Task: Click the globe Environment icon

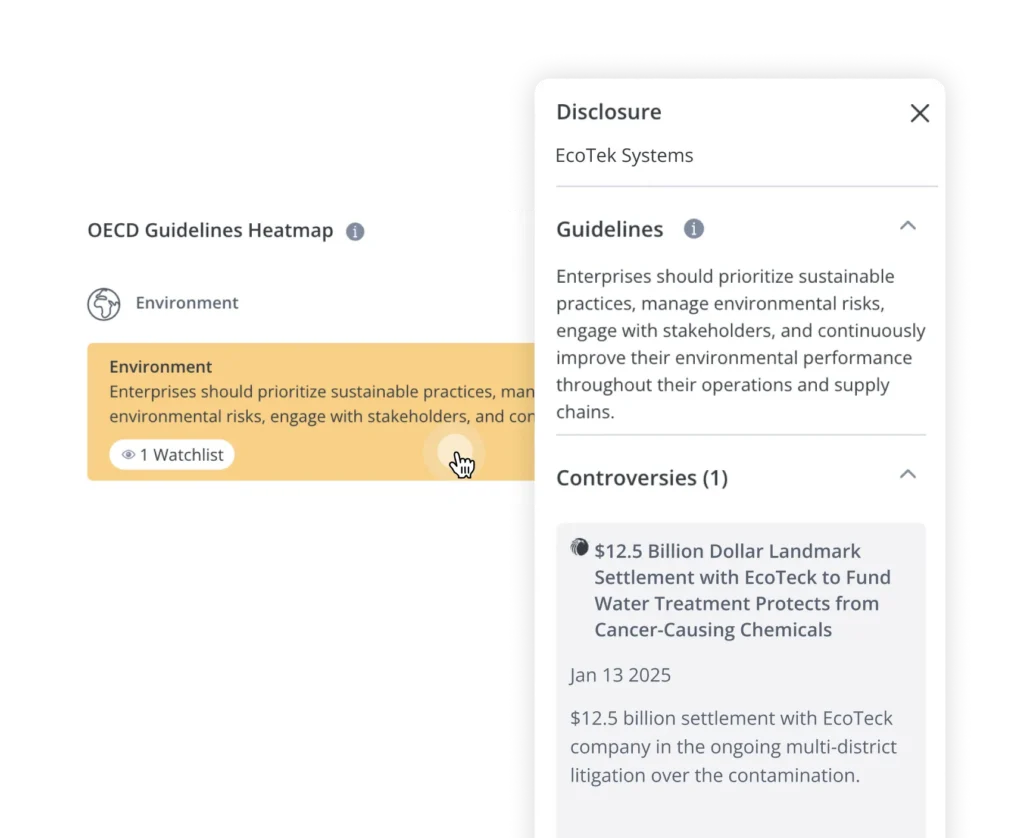Action: [x=104, y=304]
